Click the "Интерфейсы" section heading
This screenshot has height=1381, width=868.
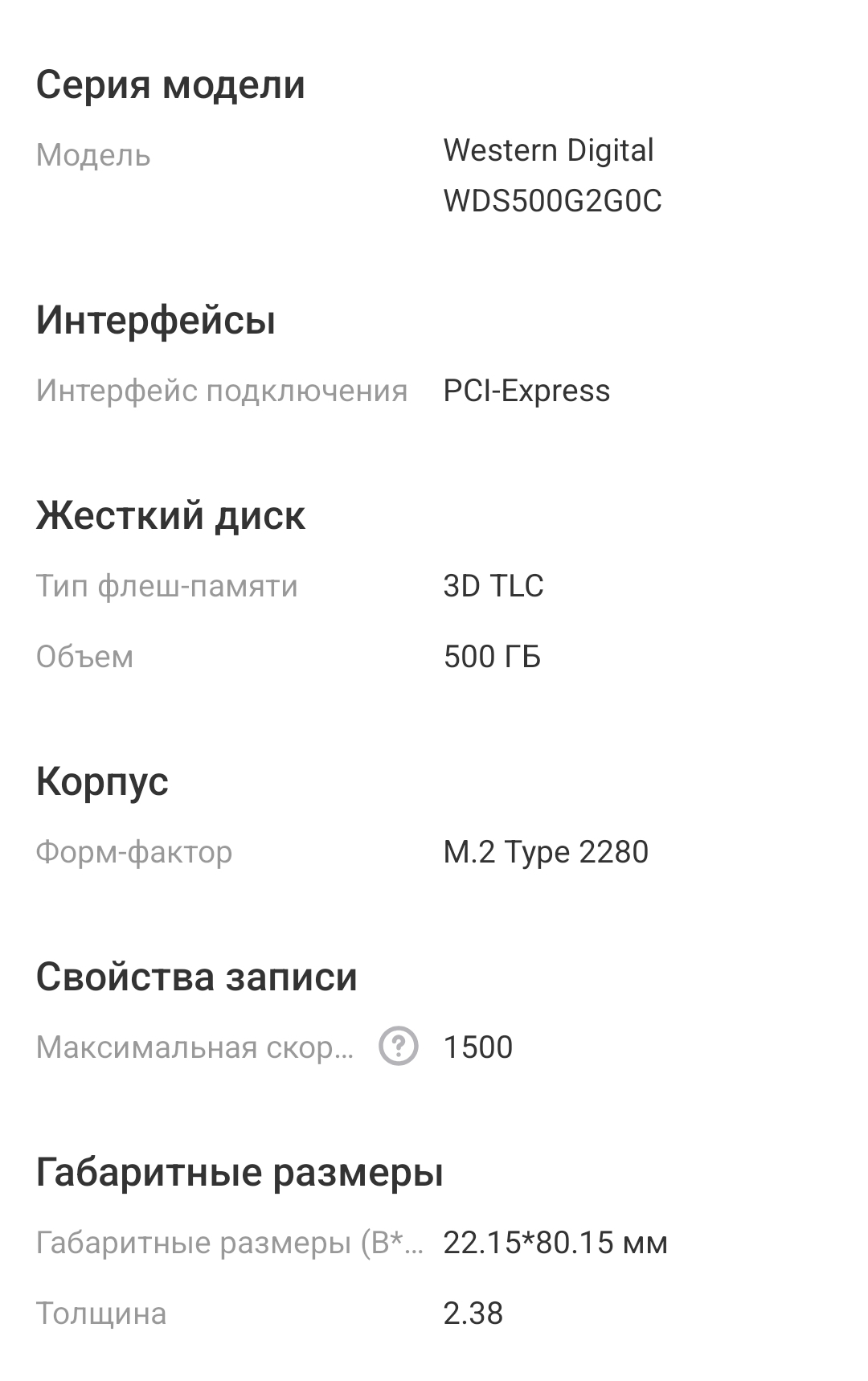(x=156, y=320)
